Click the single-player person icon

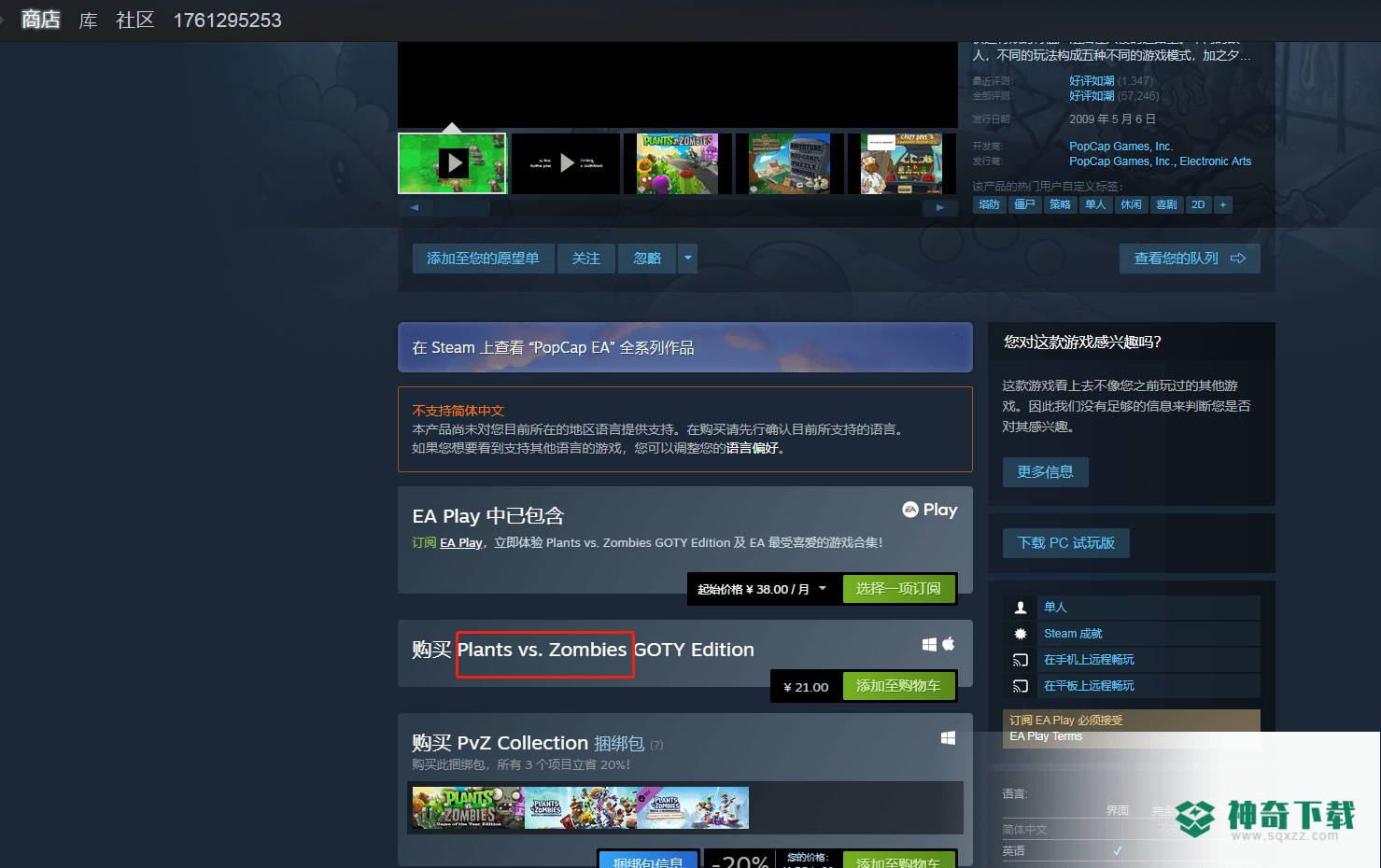(x=1021, y=608)
